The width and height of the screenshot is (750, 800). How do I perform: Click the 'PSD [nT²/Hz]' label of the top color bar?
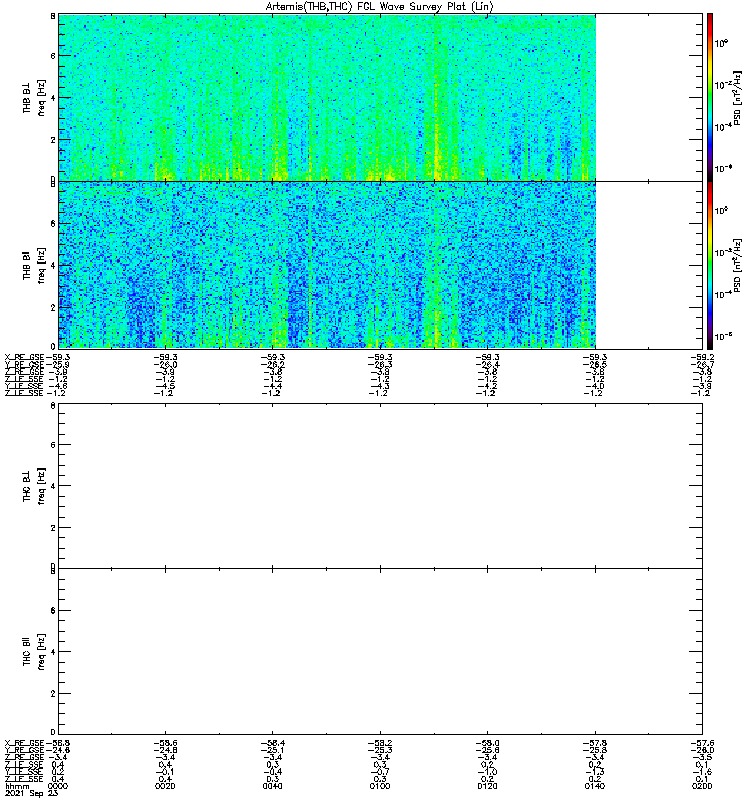(x=737, y=98)
